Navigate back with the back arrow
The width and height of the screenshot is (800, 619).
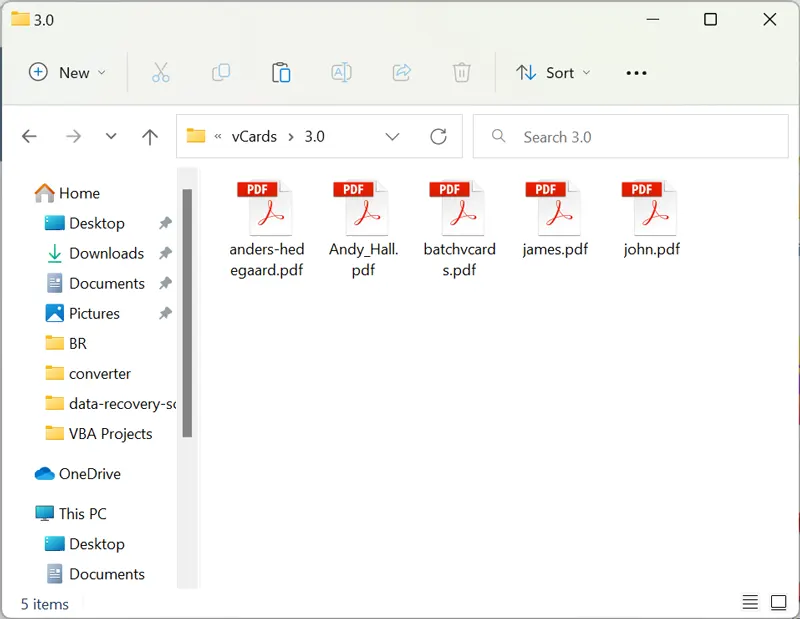click(29, 137)
